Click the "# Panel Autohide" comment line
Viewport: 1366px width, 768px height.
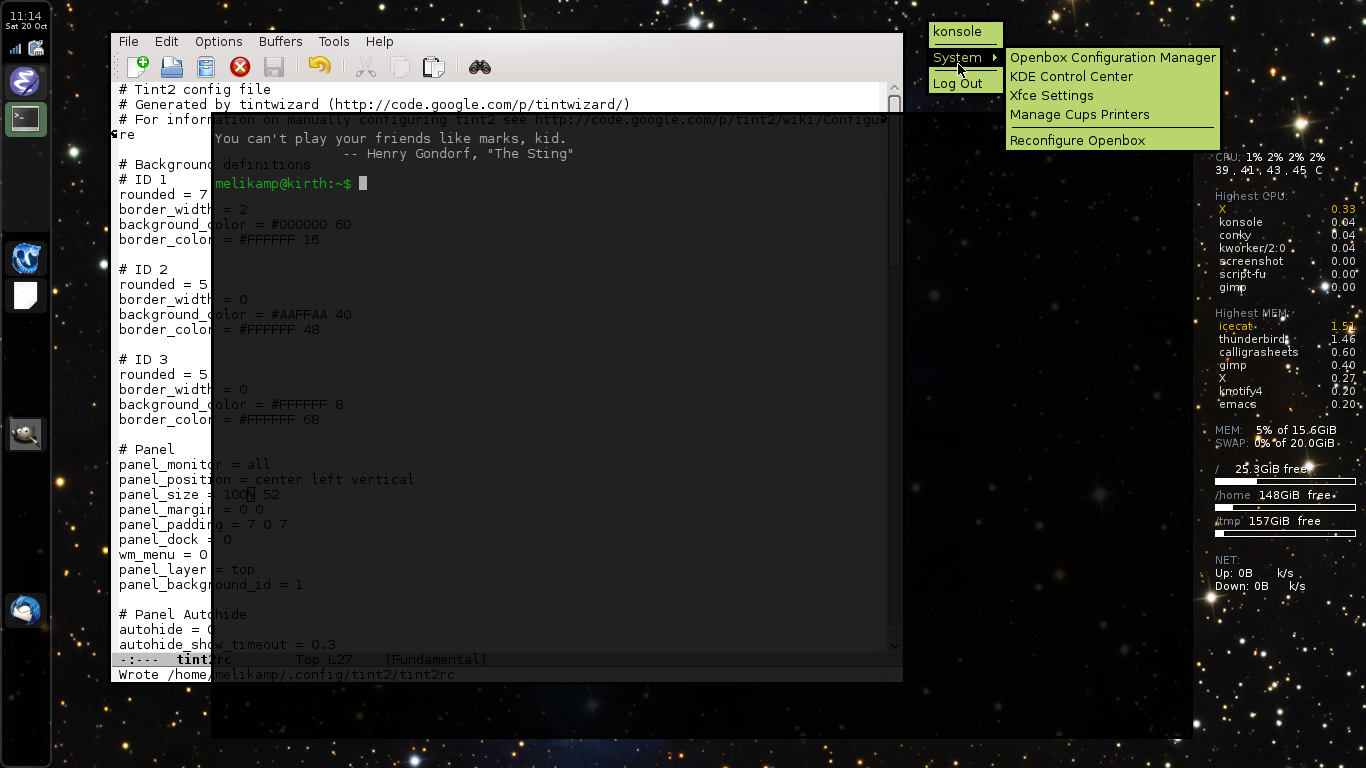click(x=183, y=615)
